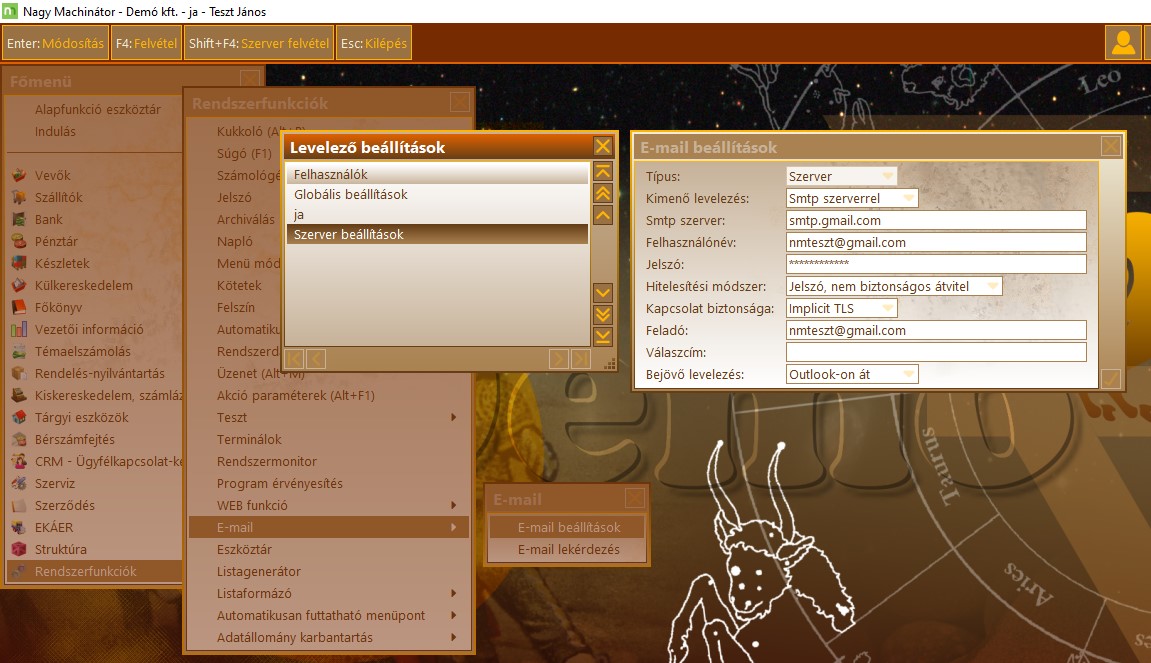
Task: Click the page-up double arrow in Levelező list
Action: coord(603,194)
